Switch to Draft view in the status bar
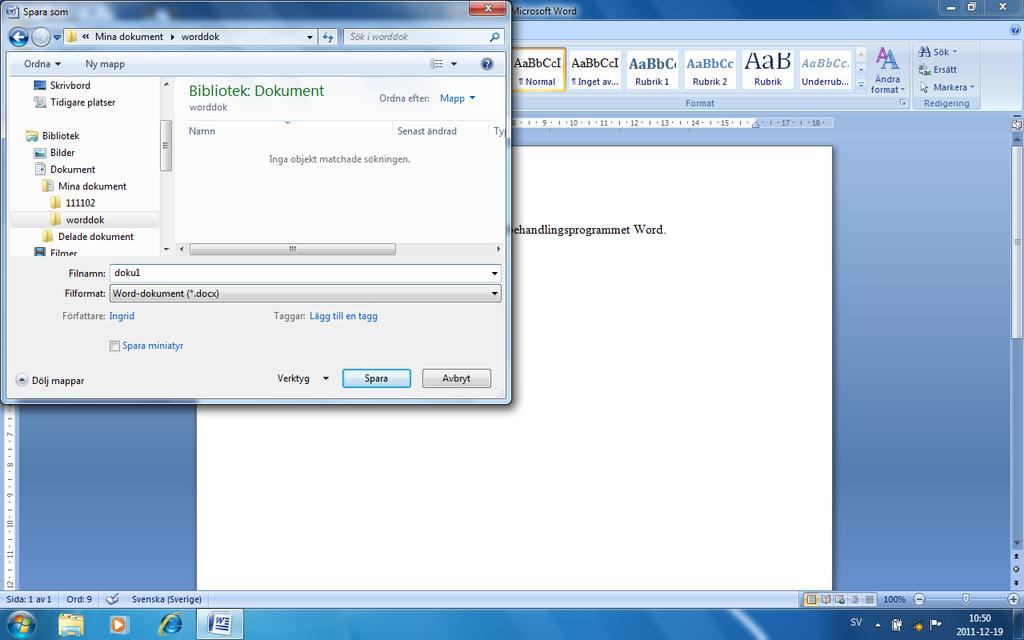This screenshot has width=1024, height=640. [x=869, y=599]
